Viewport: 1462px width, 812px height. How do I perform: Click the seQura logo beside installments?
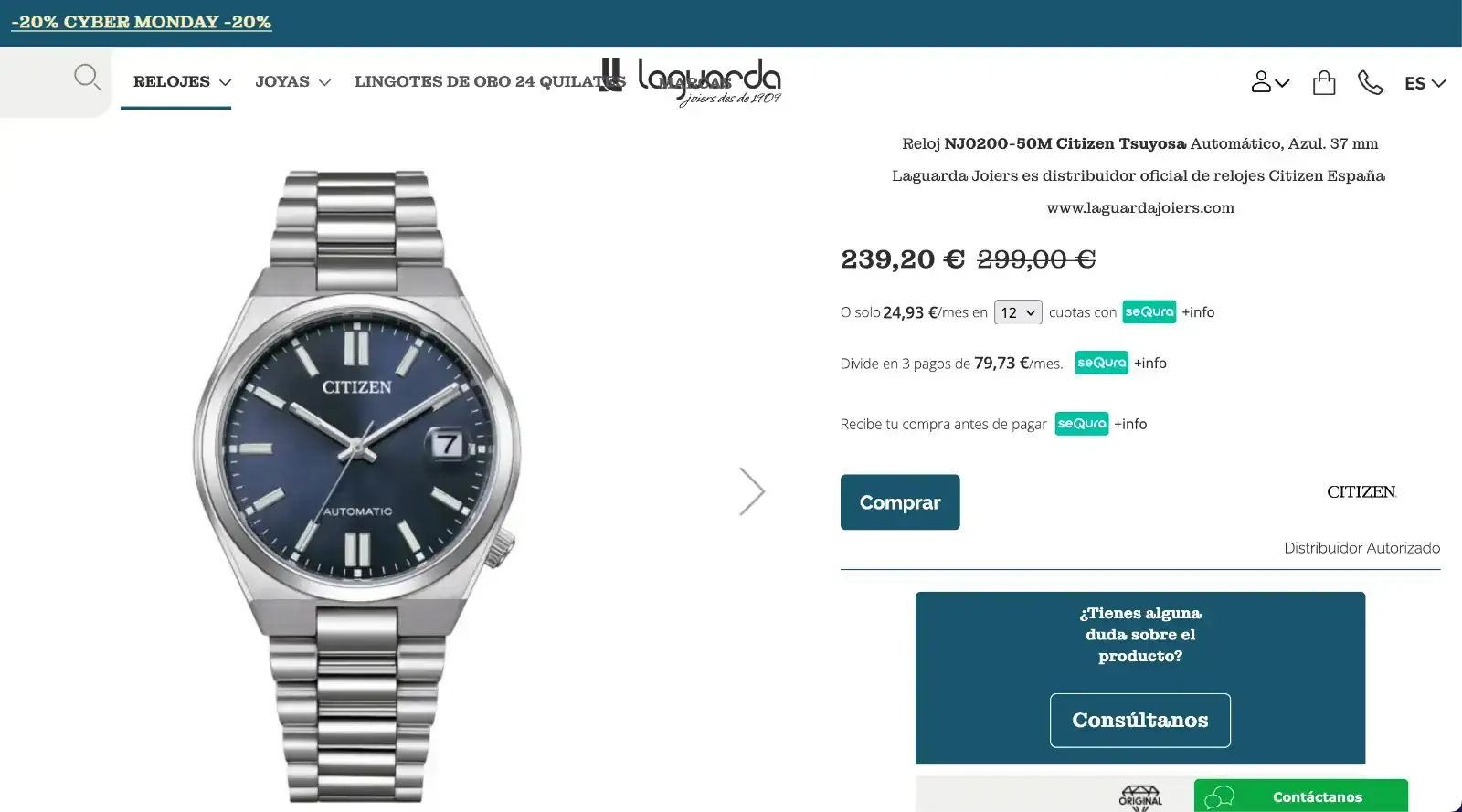tap(1149, 311)
